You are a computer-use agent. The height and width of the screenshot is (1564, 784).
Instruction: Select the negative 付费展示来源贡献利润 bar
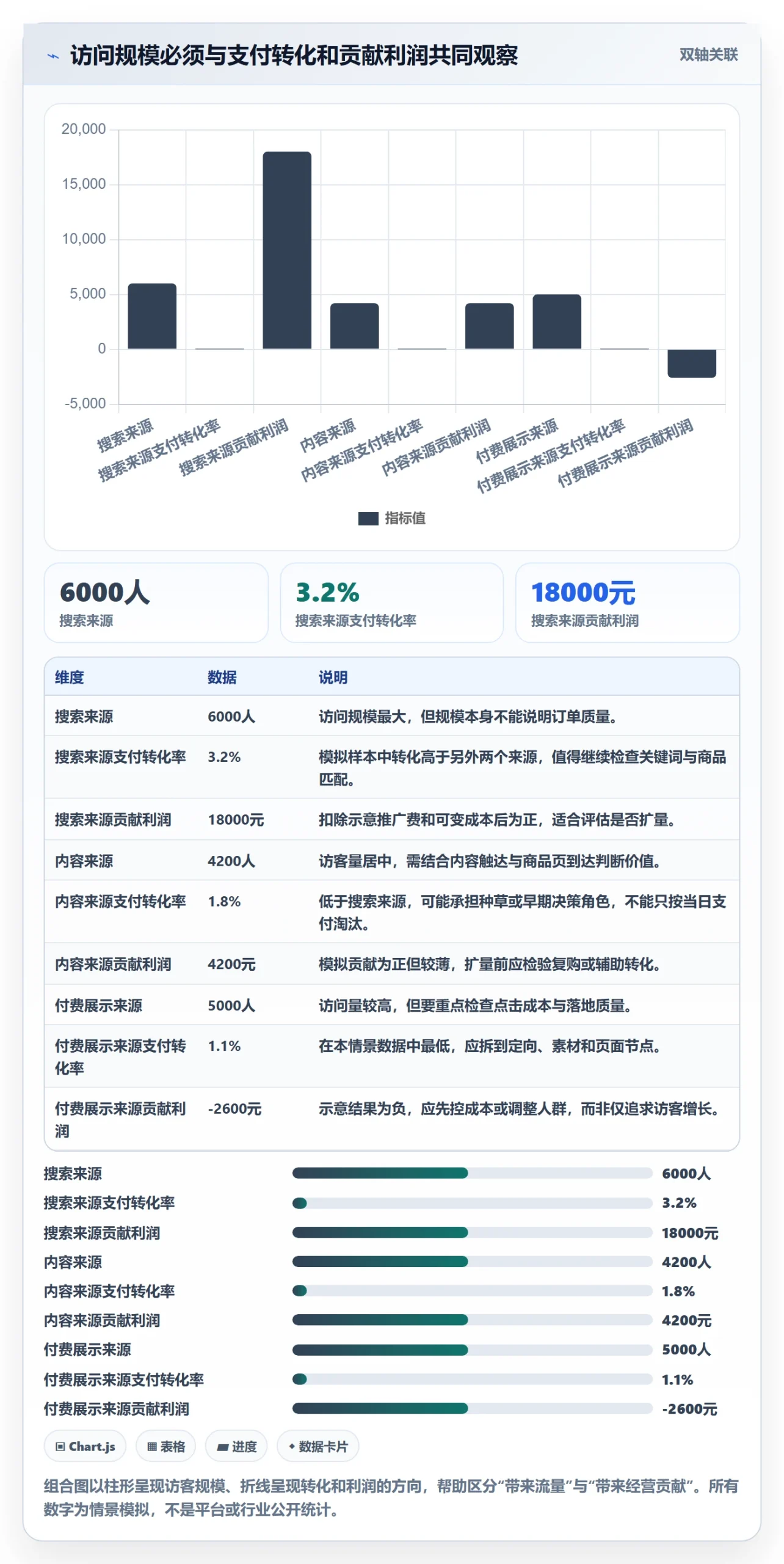point(692,364)
